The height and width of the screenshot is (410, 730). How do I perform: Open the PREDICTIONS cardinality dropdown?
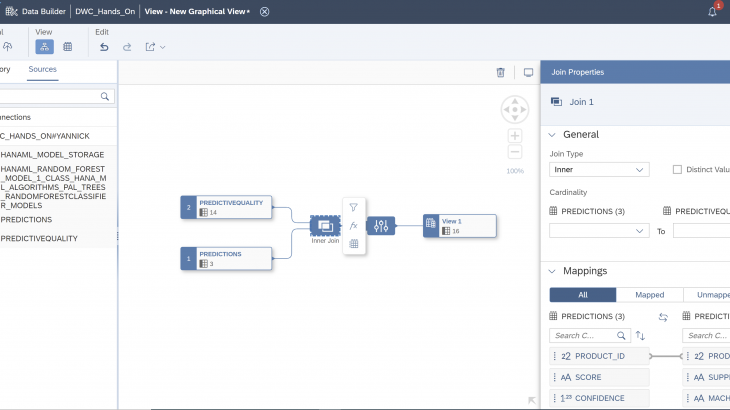(x=599, y=231)
